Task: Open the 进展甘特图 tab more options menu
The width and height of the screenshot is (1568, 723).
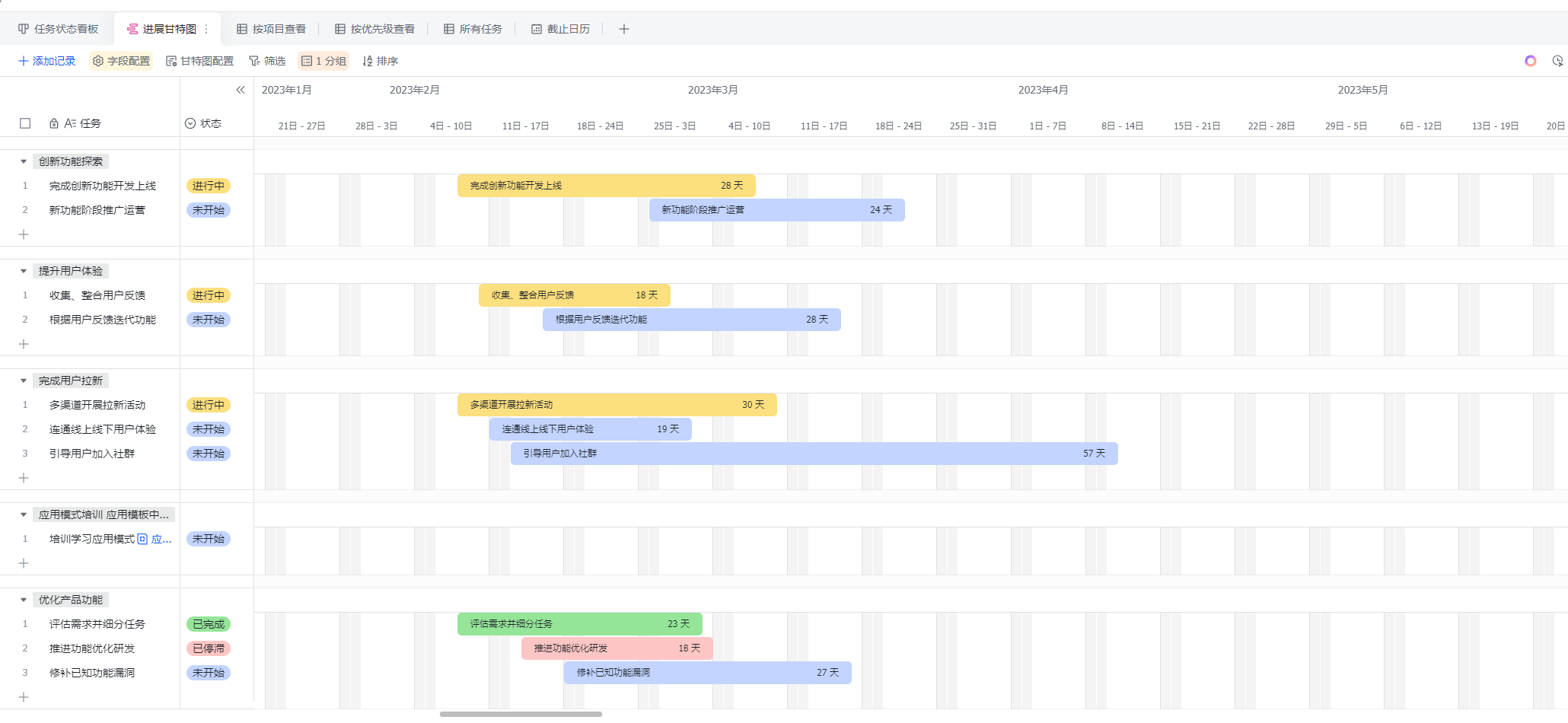Action: [x=206, y=29]
